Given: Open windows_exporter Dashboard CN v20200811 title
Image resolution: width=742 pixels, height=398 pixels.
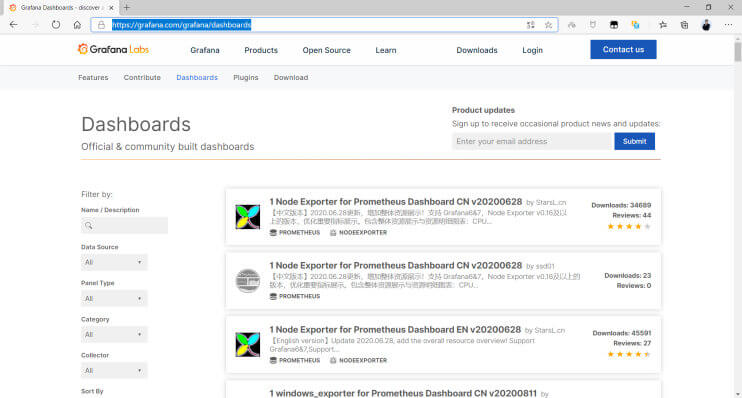Looking at the screenshot, I should [x=403, y=393].
